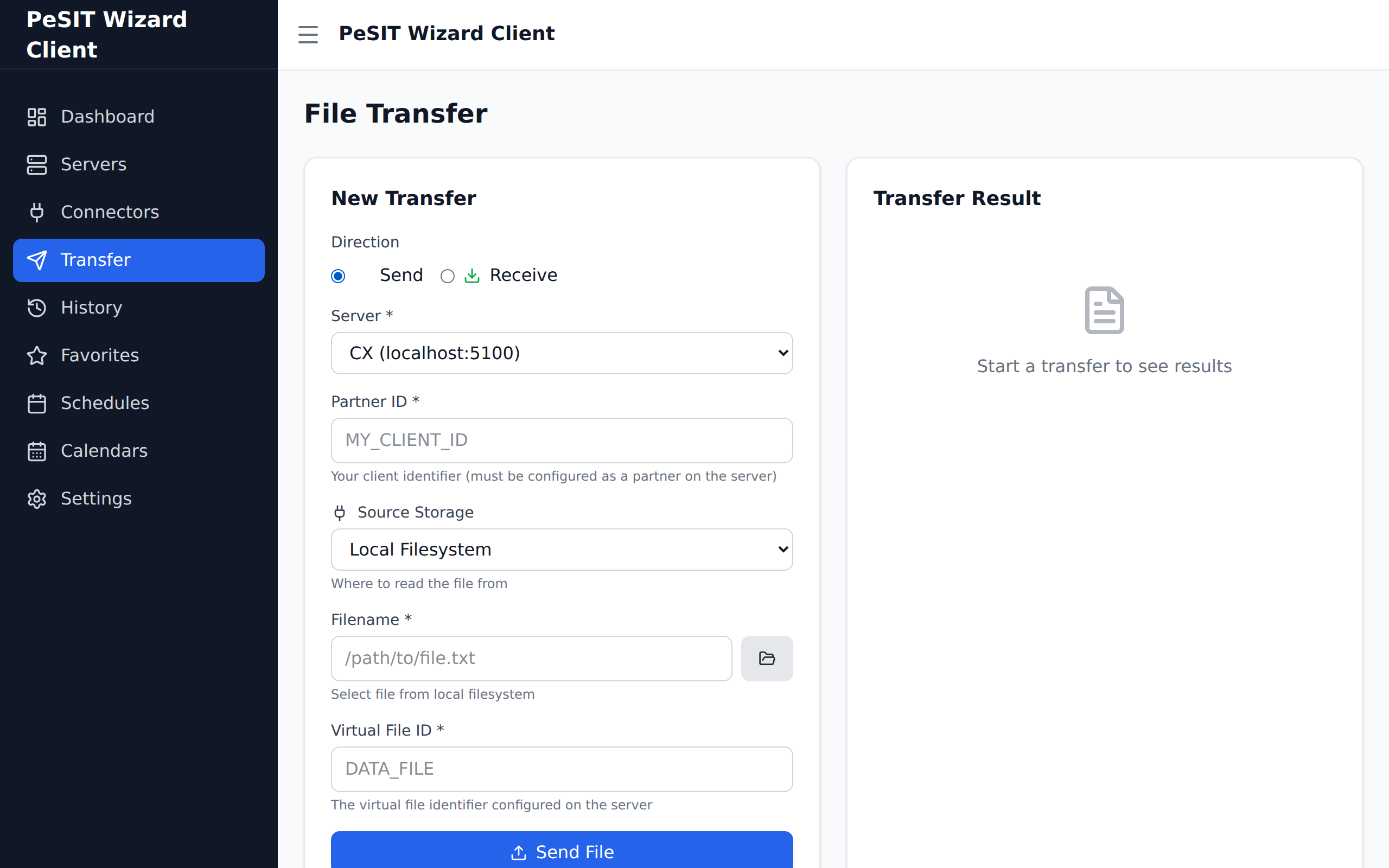1389x868 pixels.
Task: Click the Settings gear icon
Action: [37, 499]
